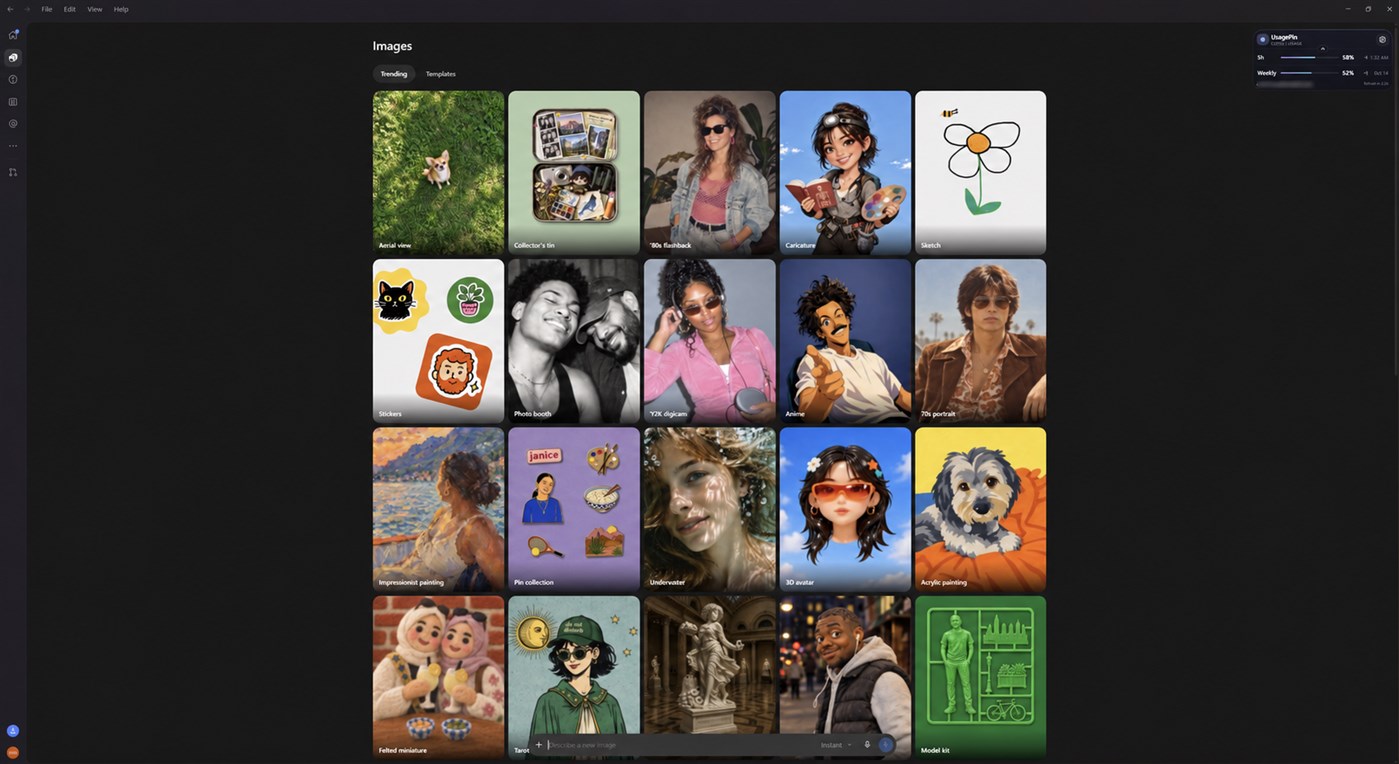The image size is (1399, 764).
Task: Switch to the Templates tab
Action: 441,74
